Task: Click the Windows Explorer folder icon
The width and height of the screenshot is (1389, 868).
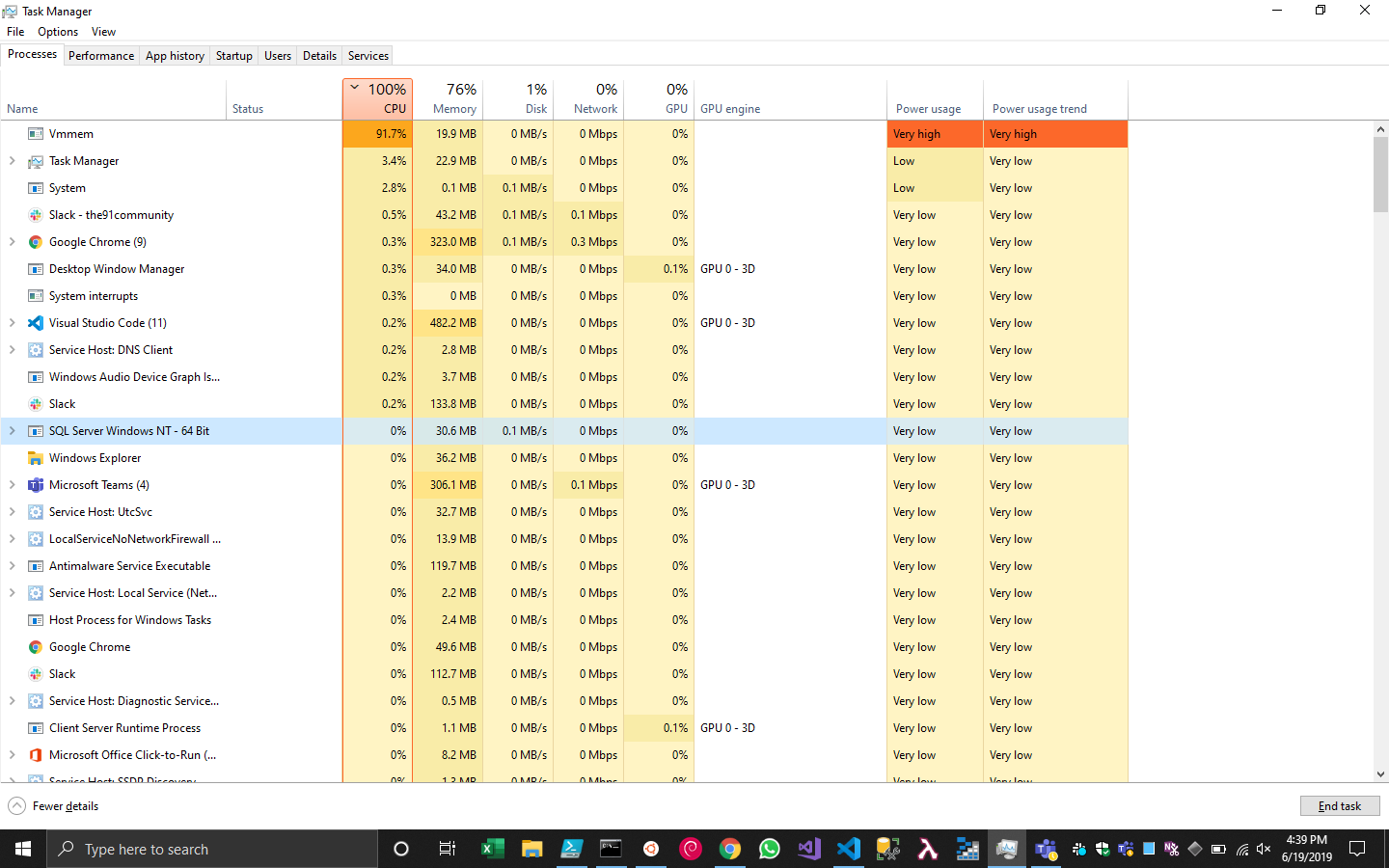Action: point(36,458)
